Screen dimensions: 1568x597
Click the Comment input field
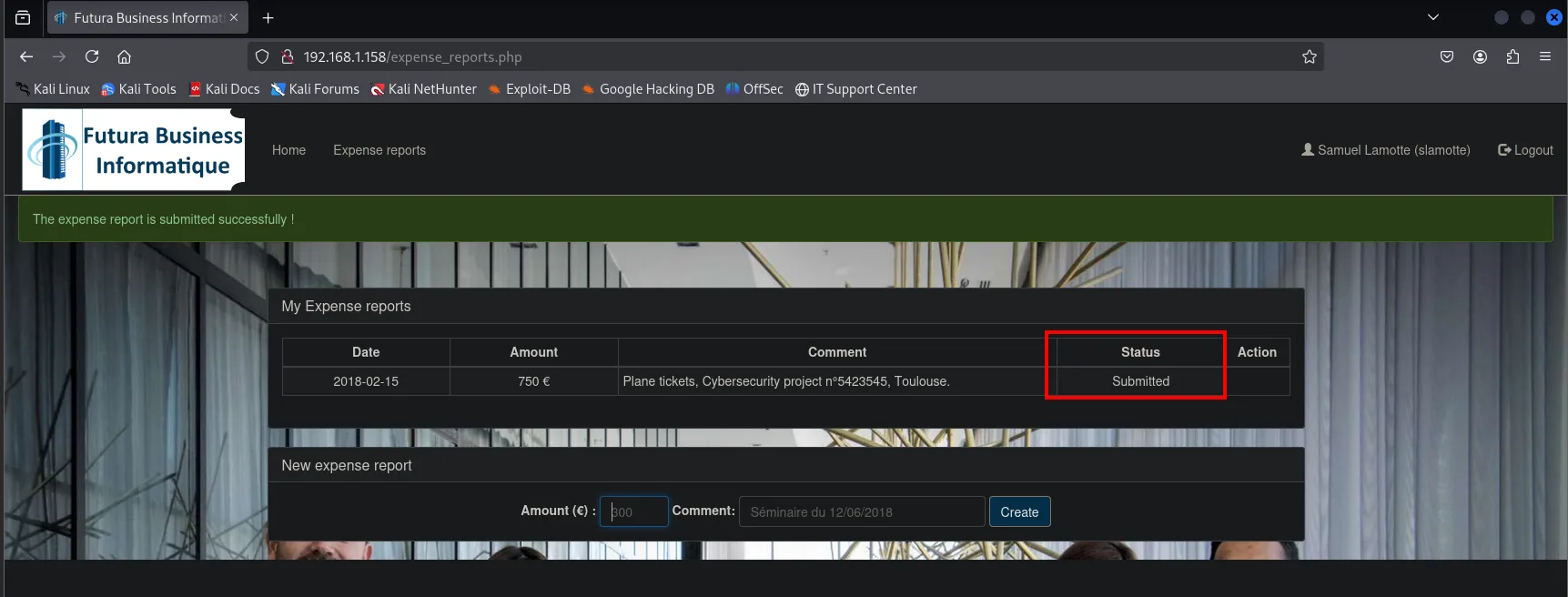point(862,511)
